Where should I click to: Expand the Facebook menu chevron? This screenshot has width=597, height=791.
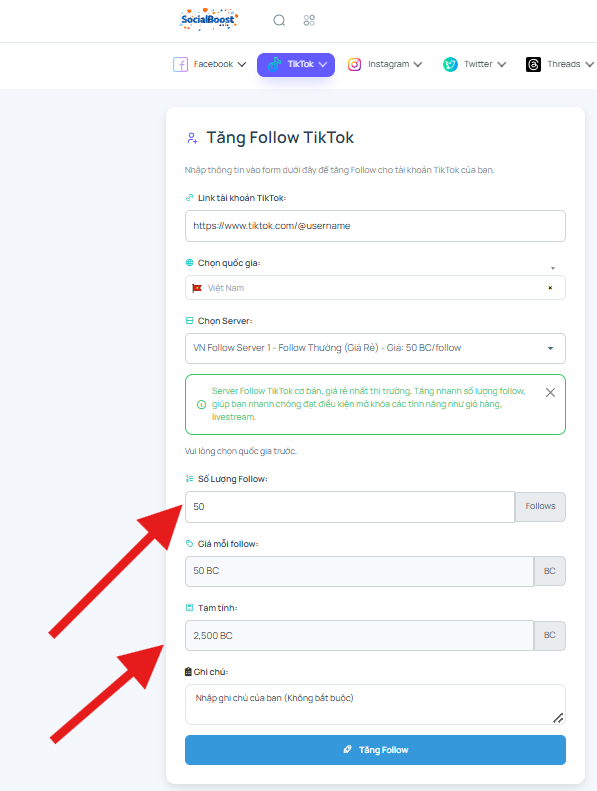(242, 65)
